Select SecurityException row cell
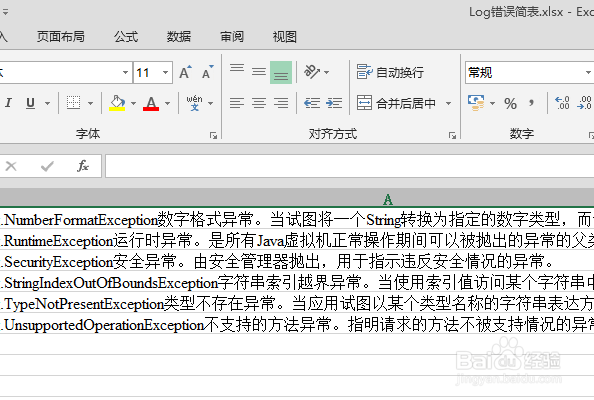 297,261
